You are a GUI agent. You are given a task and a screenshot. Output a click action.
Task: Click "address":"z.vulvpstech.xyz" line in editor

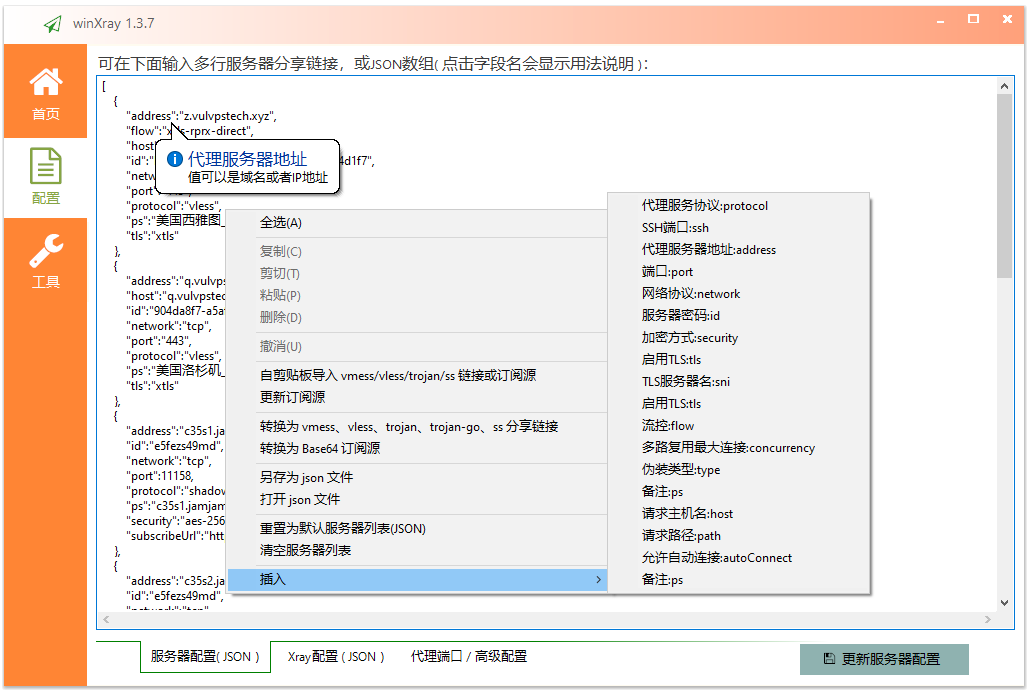[201, 116]
